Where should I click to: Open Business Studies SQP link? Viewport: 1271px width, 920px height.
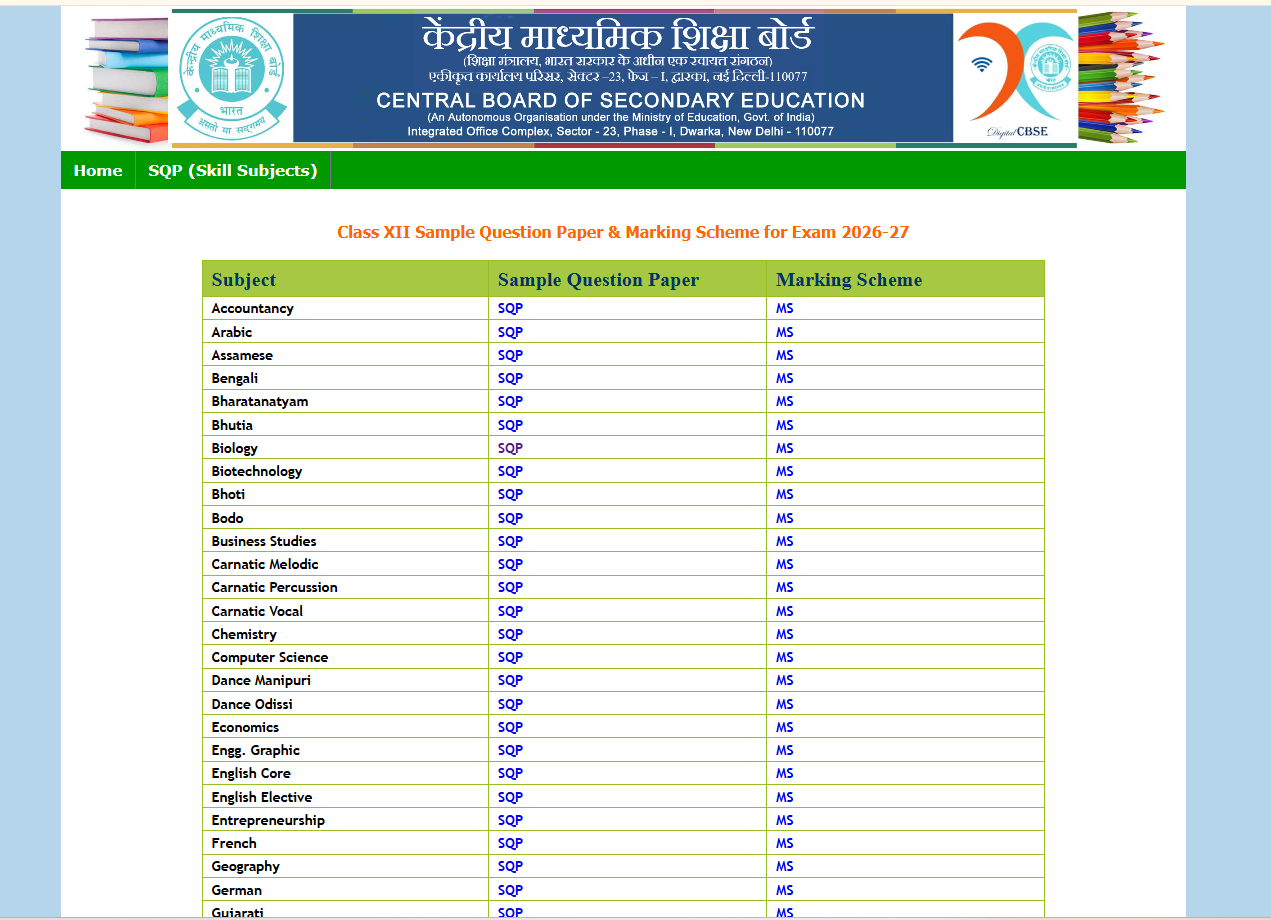coord(511,541)
